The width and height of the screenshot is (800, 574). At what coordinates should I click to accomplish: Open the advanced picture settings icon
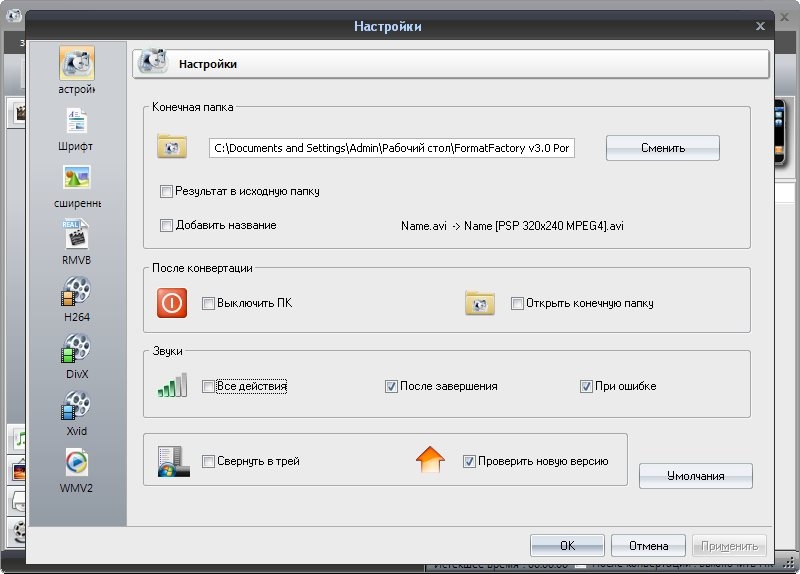pos(76,179)
